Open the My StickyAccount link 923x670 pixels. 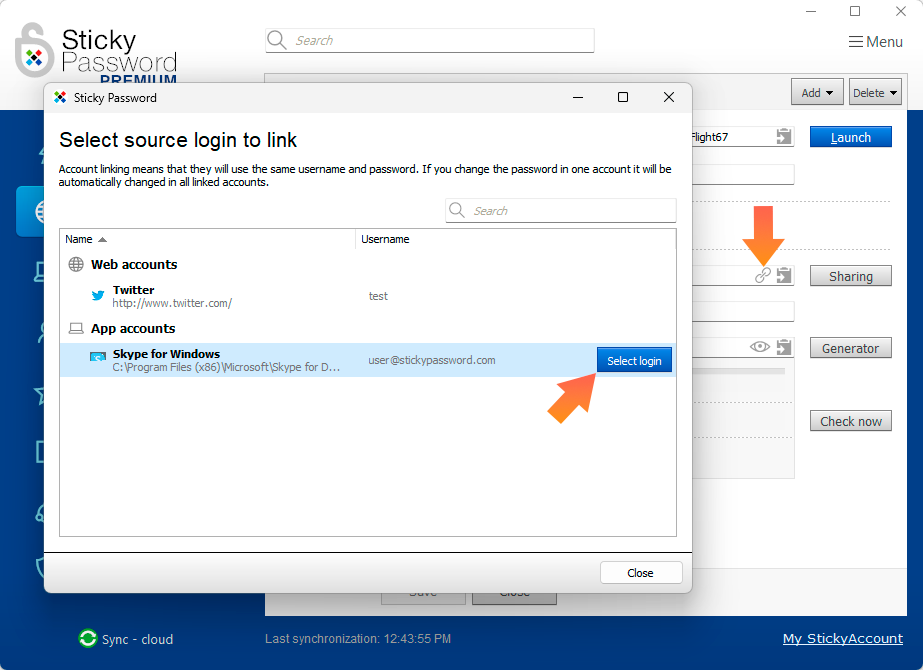point(842,639)
